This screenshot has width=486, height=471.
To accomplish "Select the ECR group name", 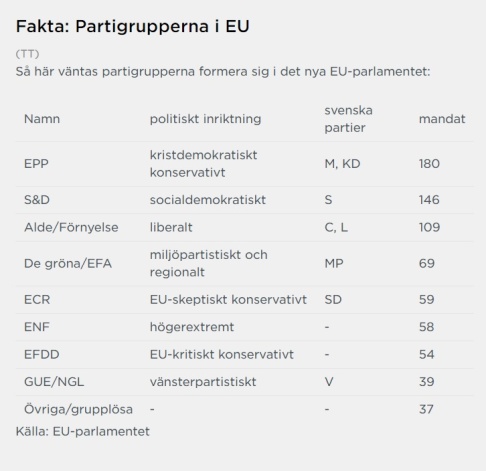I will (37, 300).
